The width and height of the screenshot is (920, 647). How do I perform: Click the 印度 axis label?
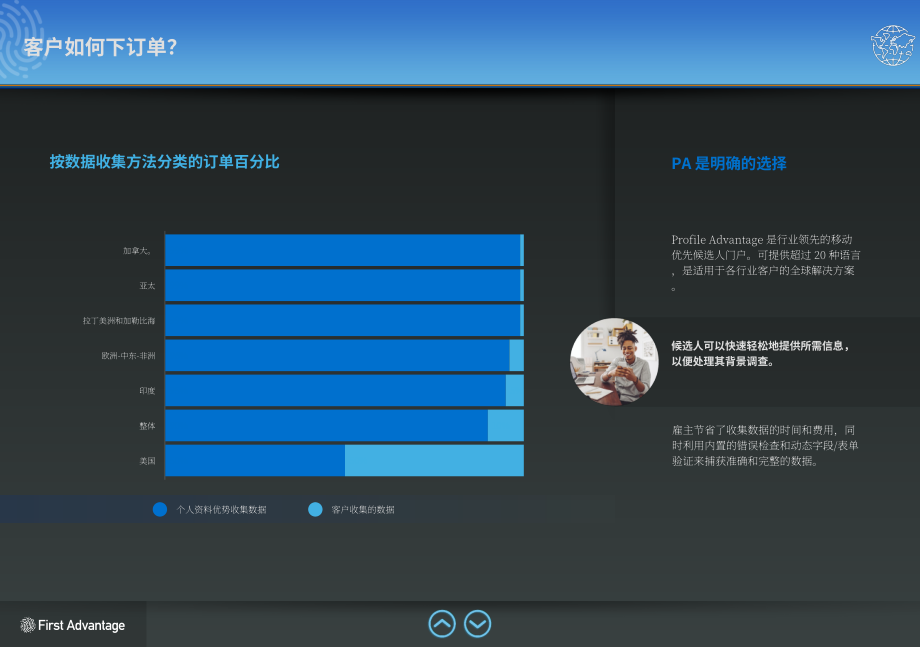147,391
